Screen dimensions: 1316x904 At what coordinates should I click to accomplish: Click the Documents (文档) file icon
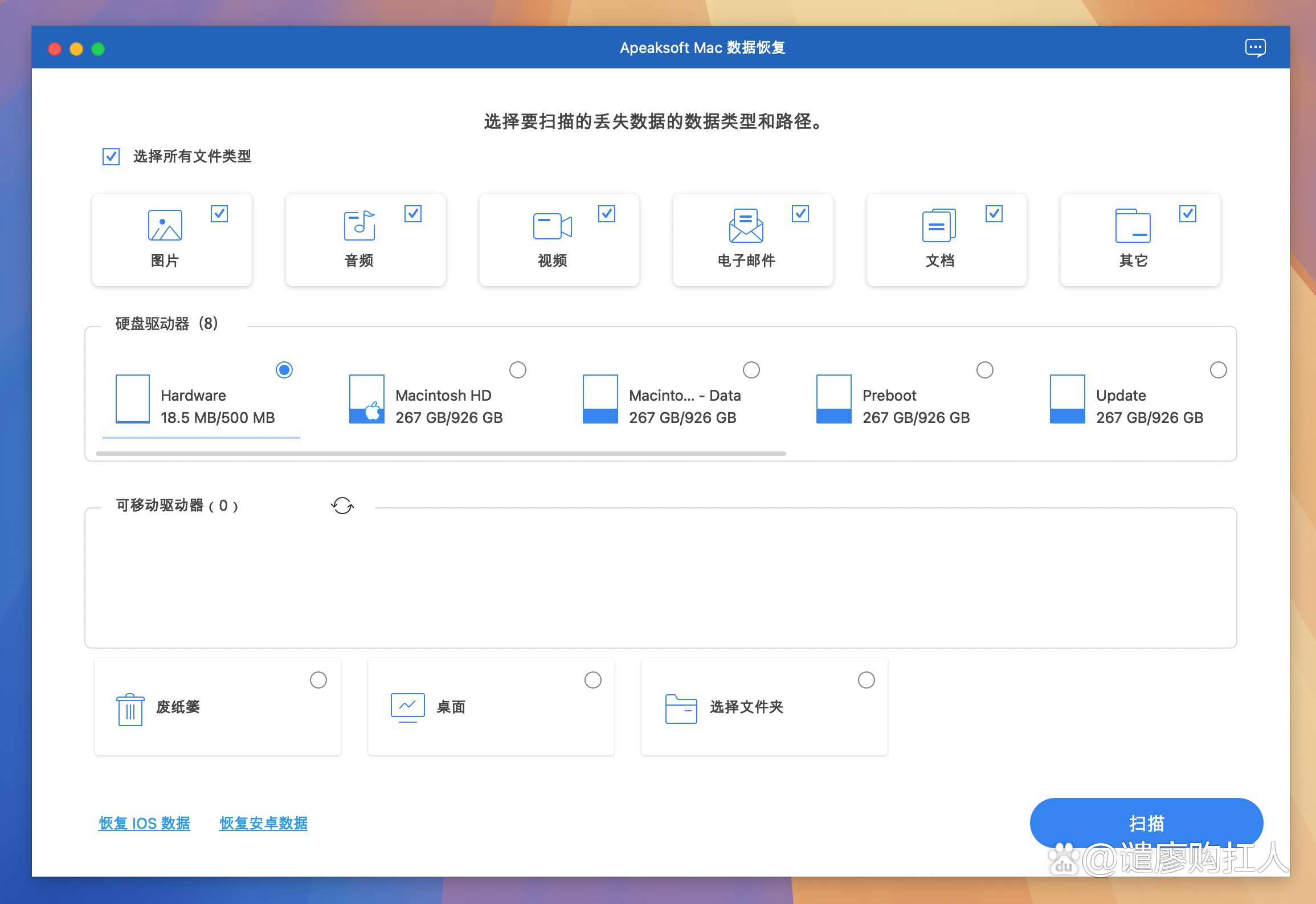pyautogui.click(x=939, y=226)
